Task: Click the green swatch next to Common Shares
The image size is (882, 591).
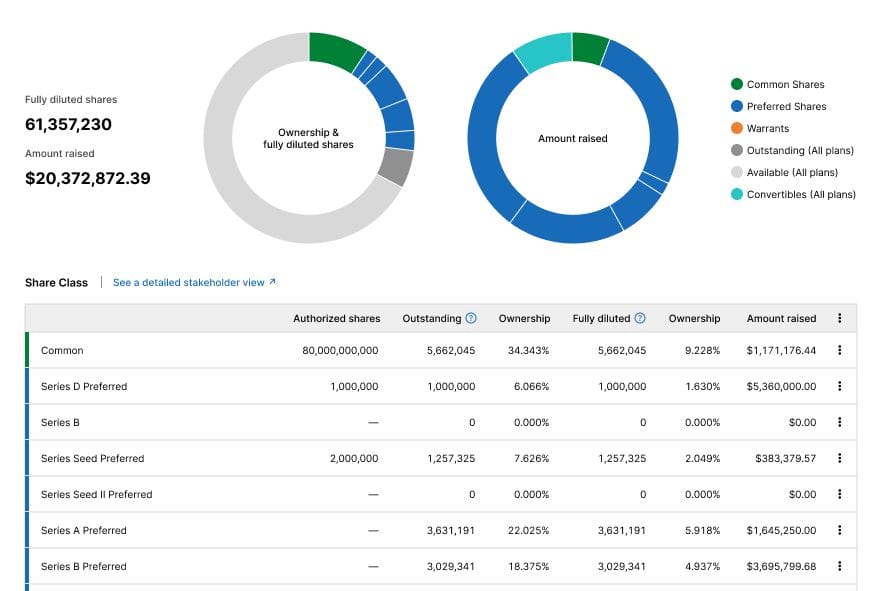Action: [737, 85]
